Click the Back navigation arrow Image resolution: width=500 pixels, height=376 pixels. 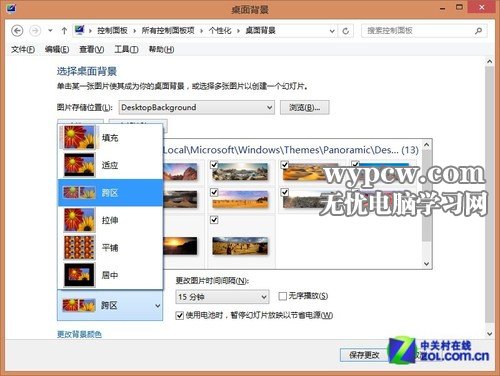17,31
